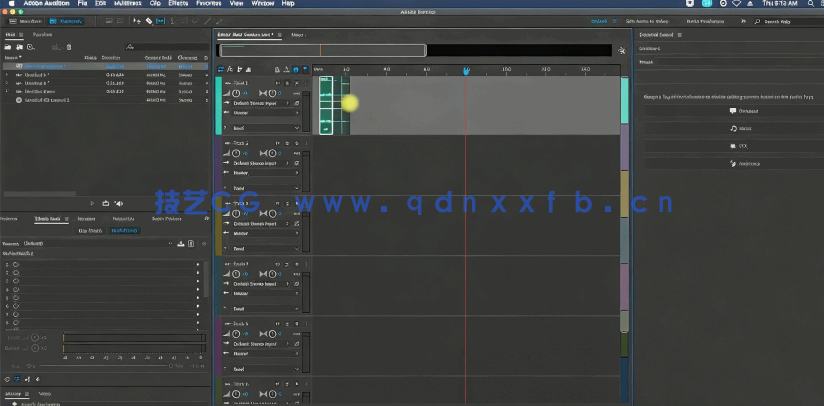Click the save preset icon in Effects Rack
Viewport: 824px width, 406px height.
(180, 243)
